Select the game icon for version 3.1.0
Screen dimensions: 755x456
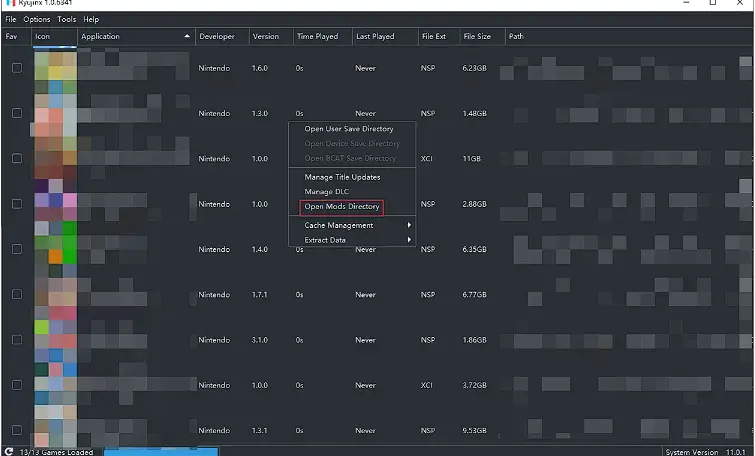point(54,340)
